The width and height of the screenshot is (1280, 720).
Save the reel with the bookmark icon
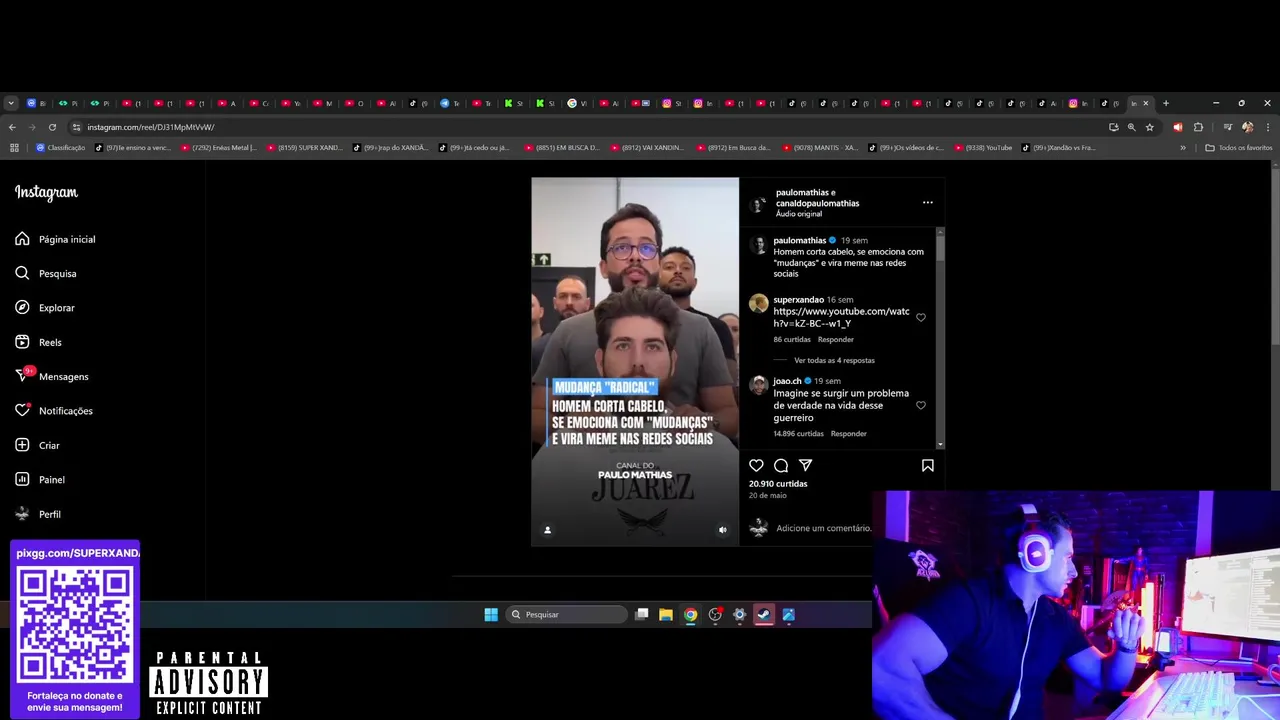coord(928,465)
